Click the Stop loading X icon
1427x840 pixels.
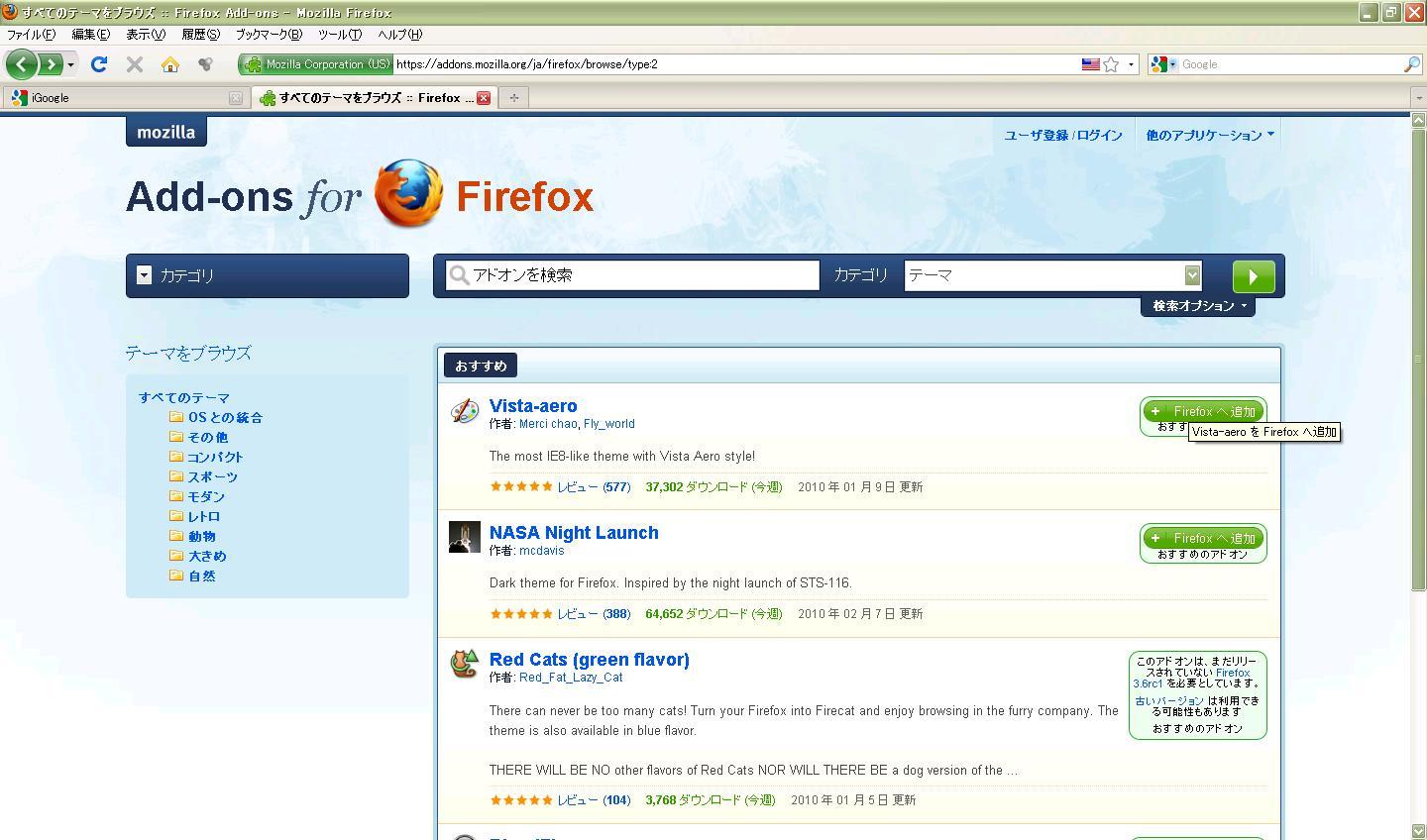pyautogui.click(x=135, y=64)
